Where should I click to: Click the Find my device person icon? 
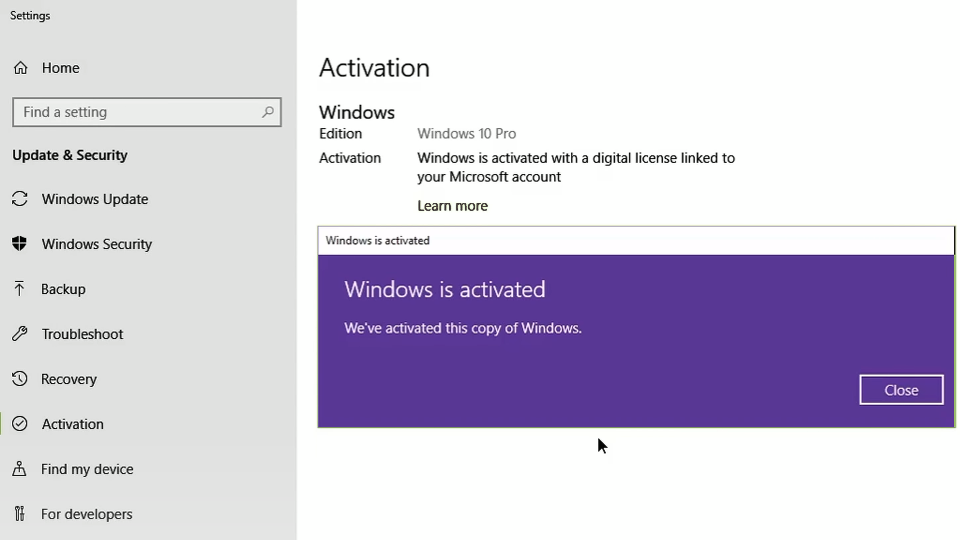point(20,468)
